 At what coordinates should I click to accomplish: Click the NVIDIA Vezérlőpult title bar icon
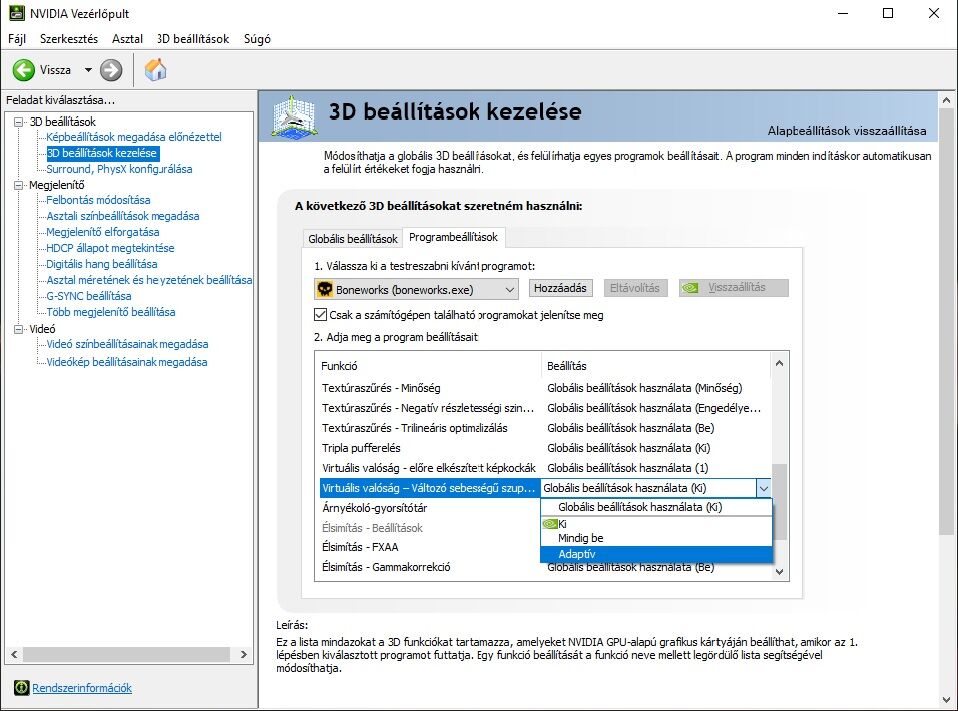[16, 13]
